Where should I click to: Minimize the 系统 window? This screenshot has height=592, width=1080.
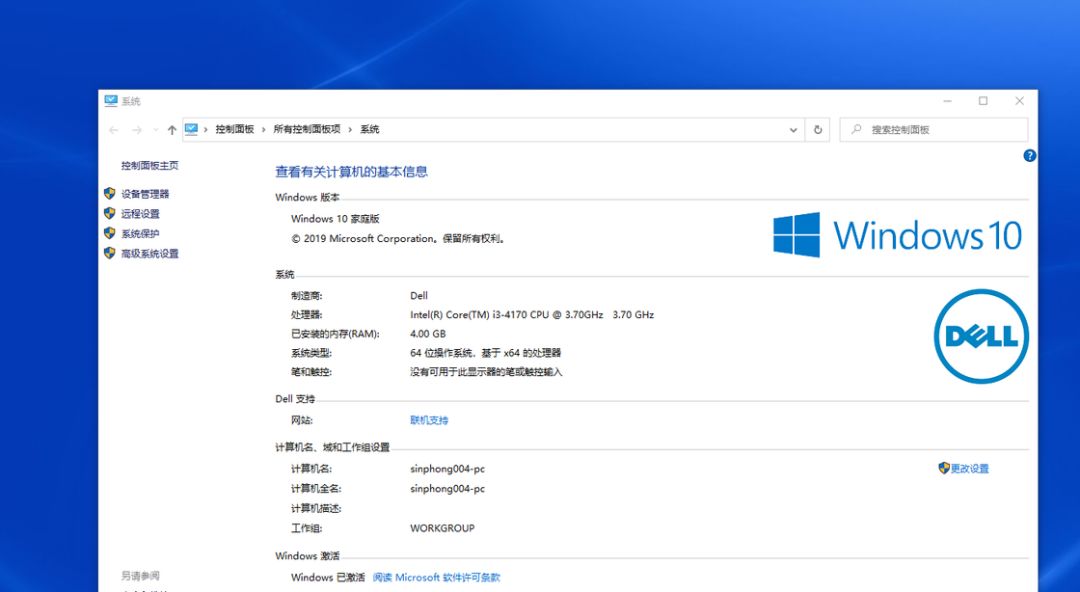coord(948,101)
